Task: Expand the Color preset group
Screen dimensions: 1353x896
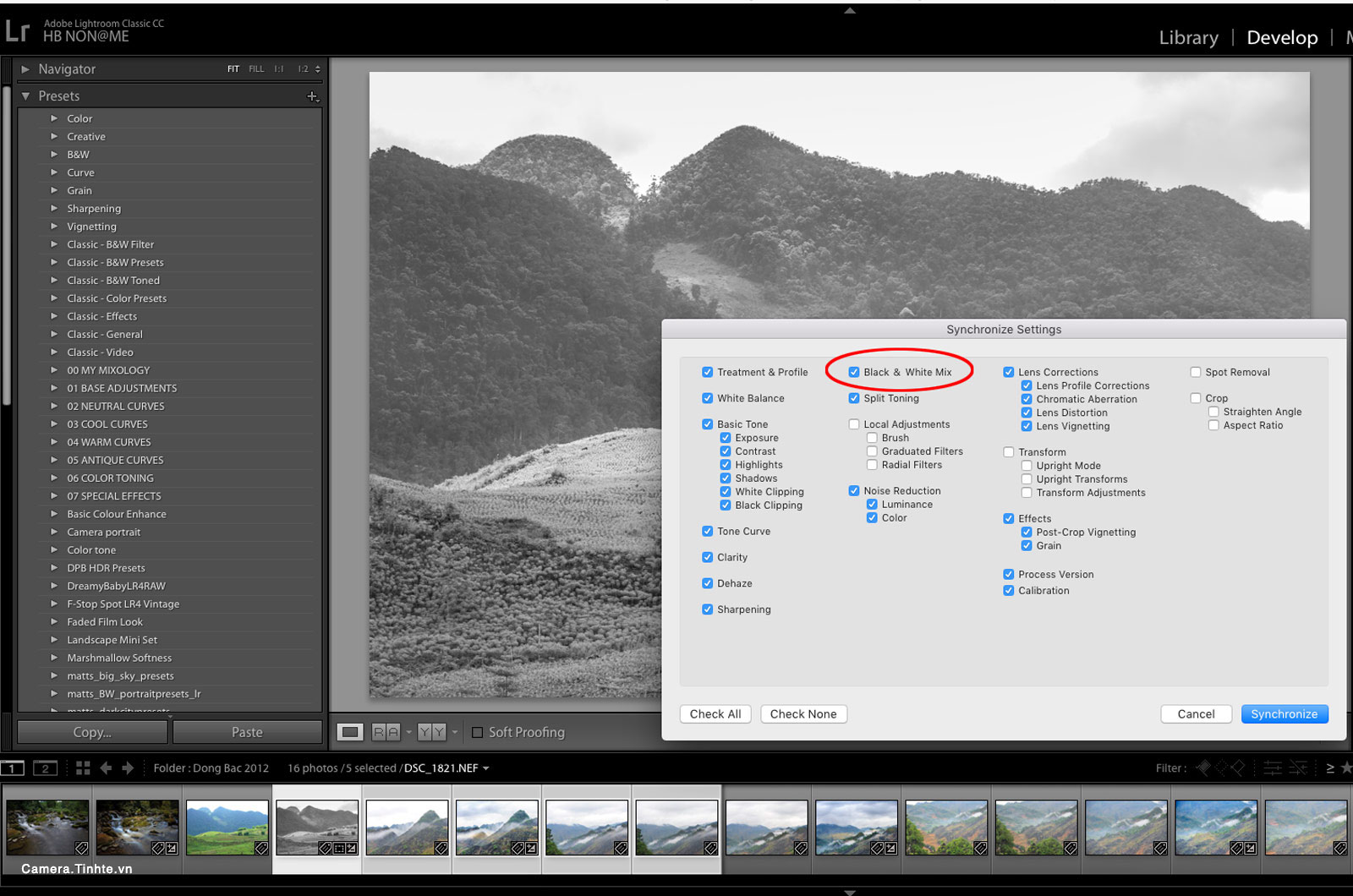Action: (54, 118)
